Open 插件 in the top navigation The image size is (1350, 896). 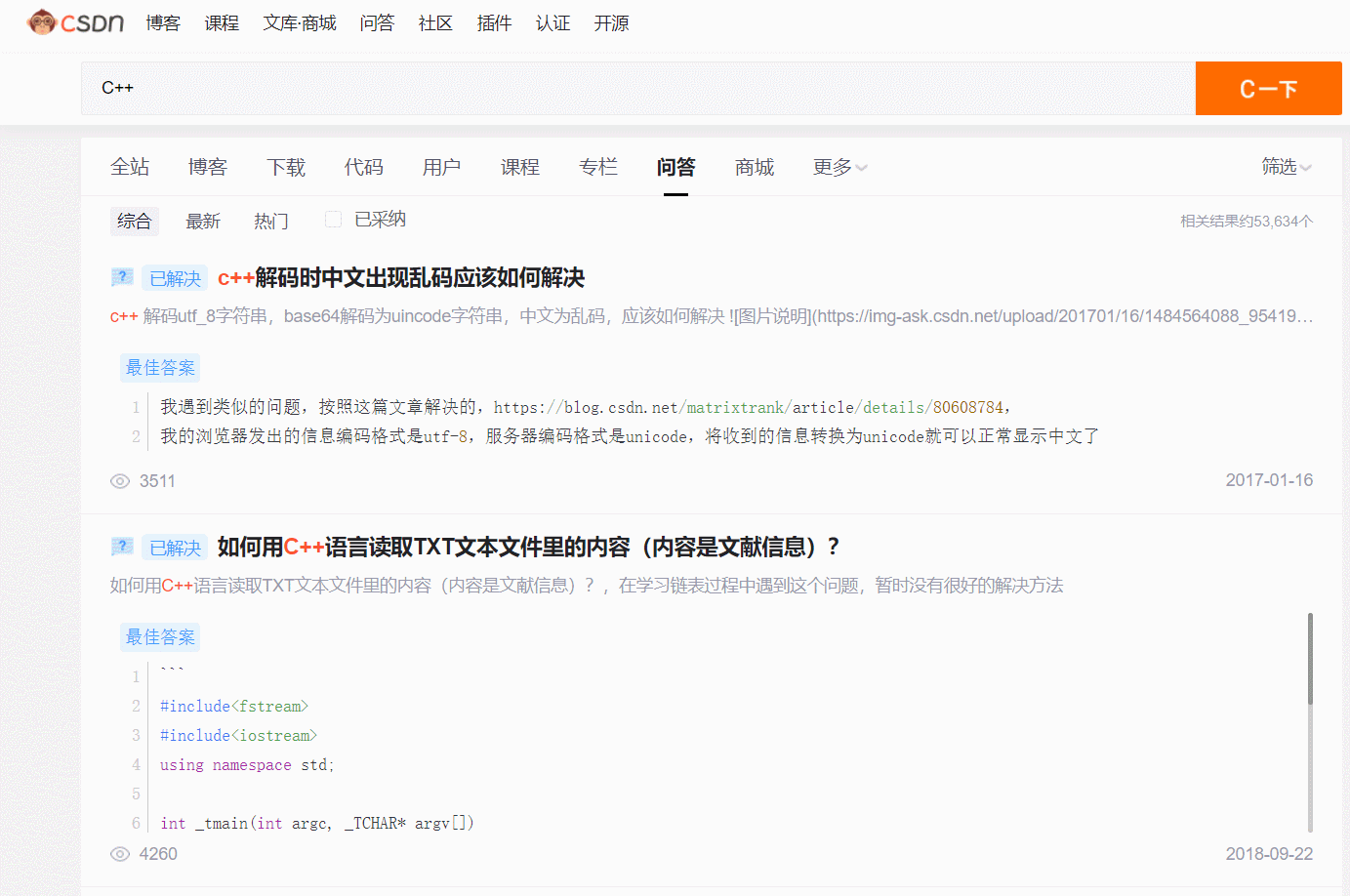point(494,22)
